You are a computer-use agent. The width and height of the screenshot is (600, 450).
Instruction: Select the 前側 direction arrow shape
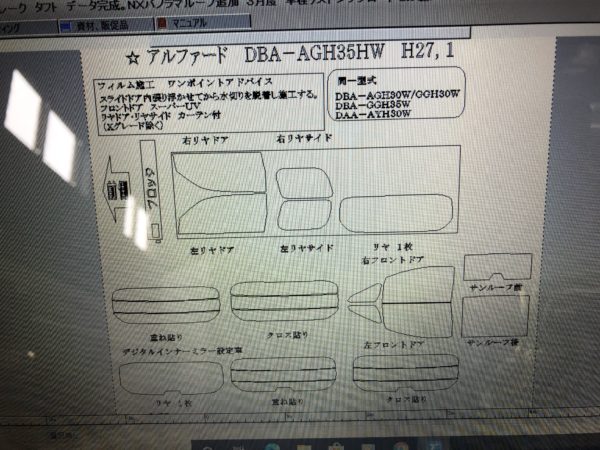point(117,189)
